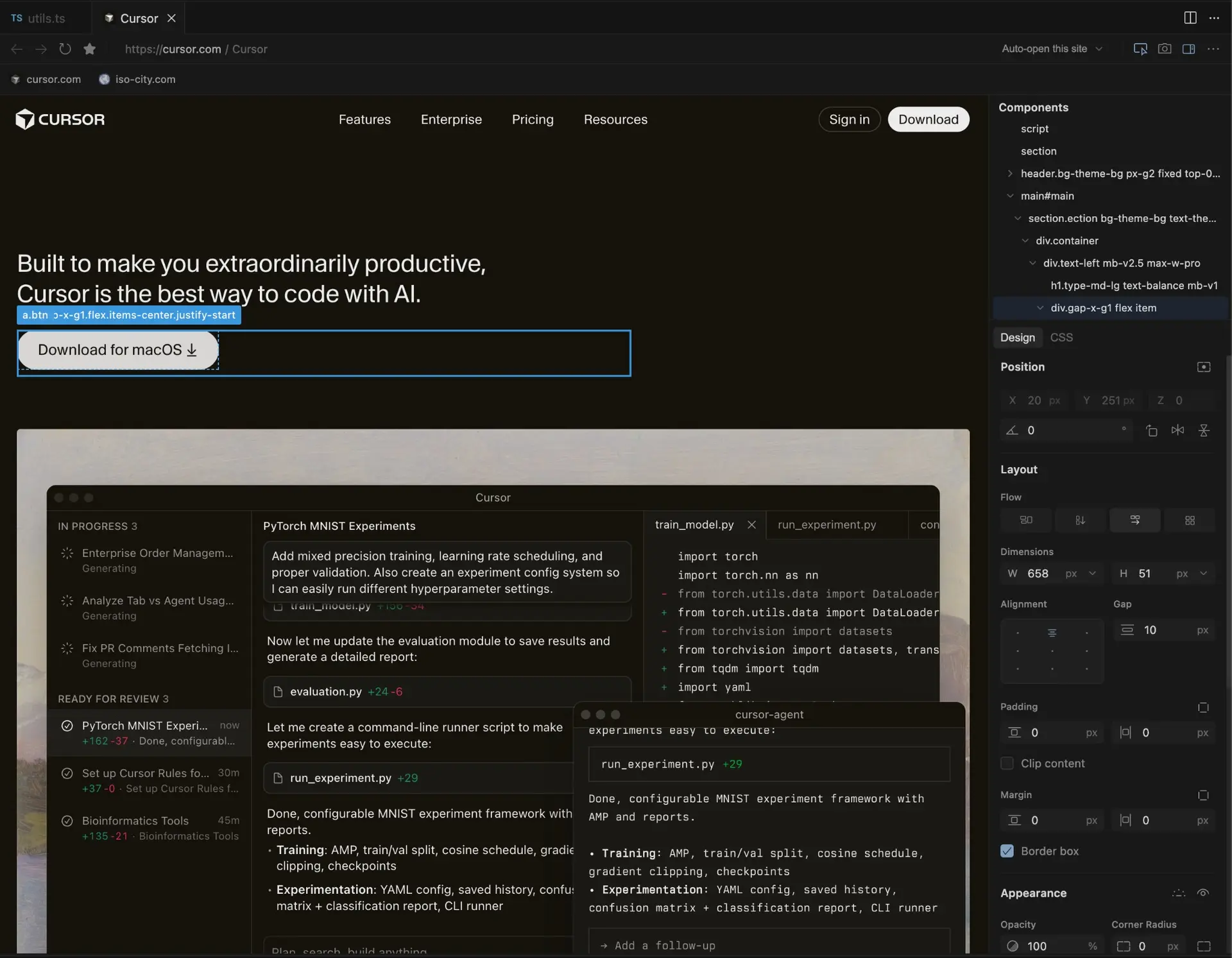Open the width unit px dropdown
Image resolution: width=1232 pixels, height=958 pixels.
point(1080,573)
